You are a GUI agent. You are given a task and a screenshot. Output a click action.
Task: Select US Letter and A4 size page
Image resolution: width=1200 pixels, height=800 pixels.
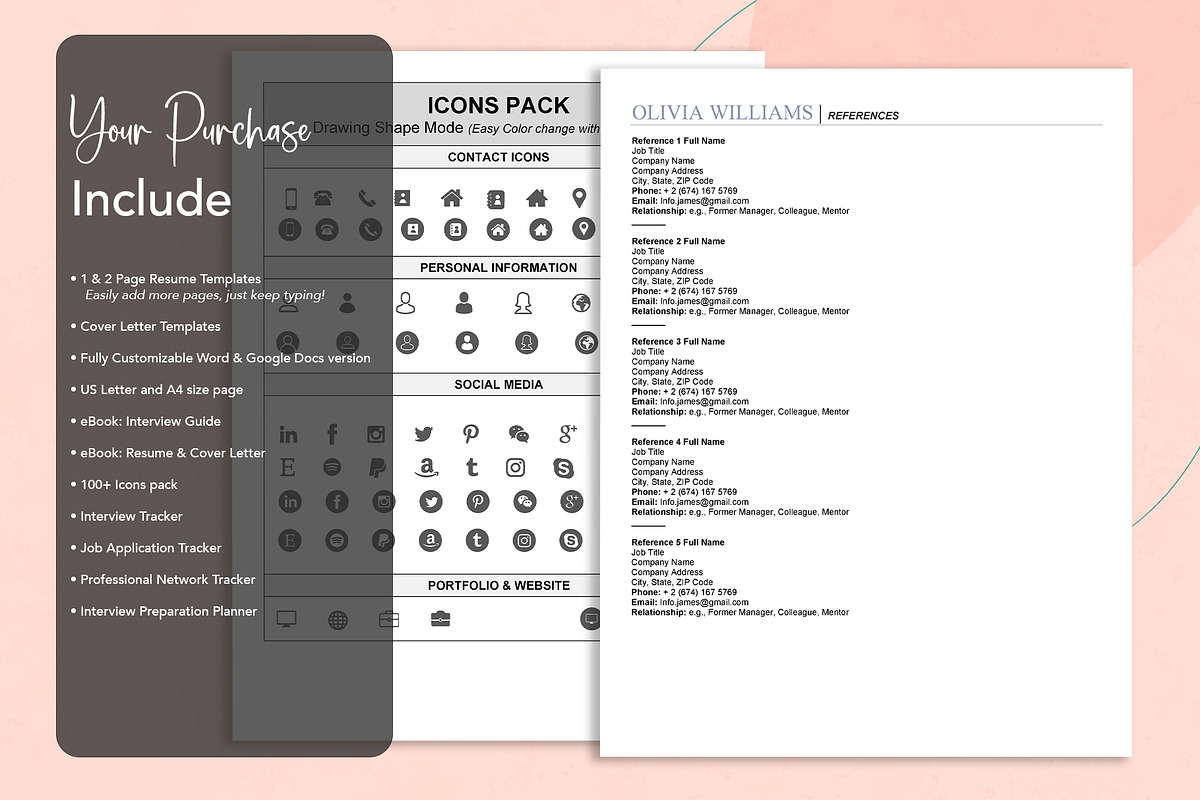coord(156,390)
